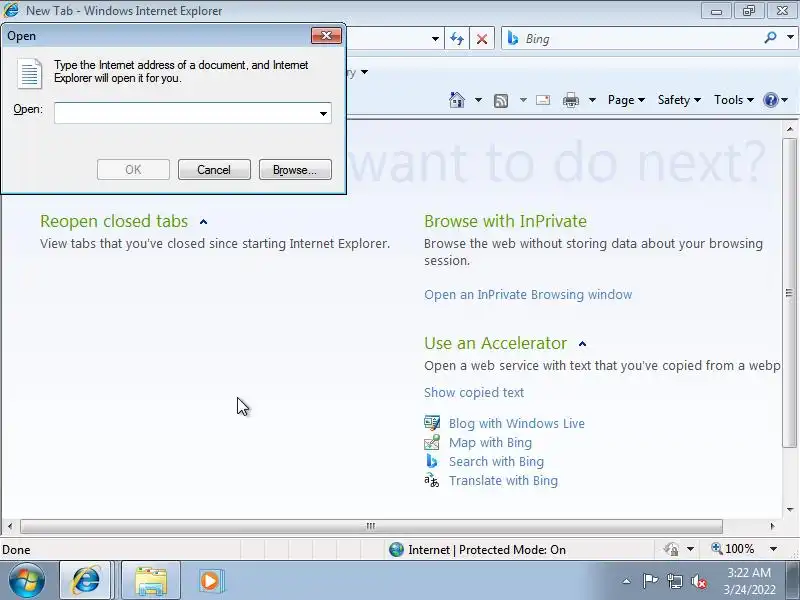
Task: Collapse the Use an Accelerator section
Action: [583, 344]
